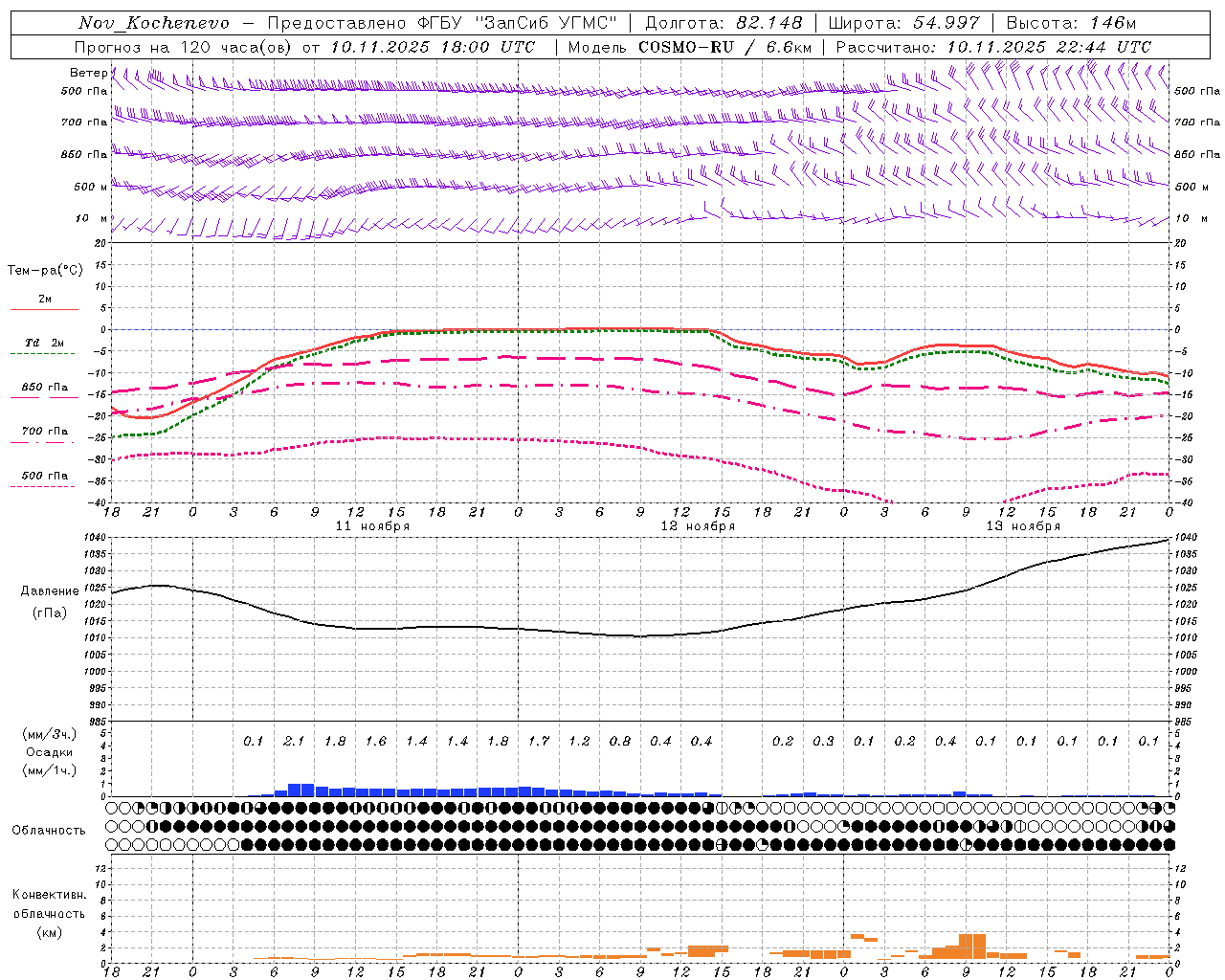Click the station name Nov_Kochenevo
This screenshot has width=1225, height=980.
click(x=154, y=23)
